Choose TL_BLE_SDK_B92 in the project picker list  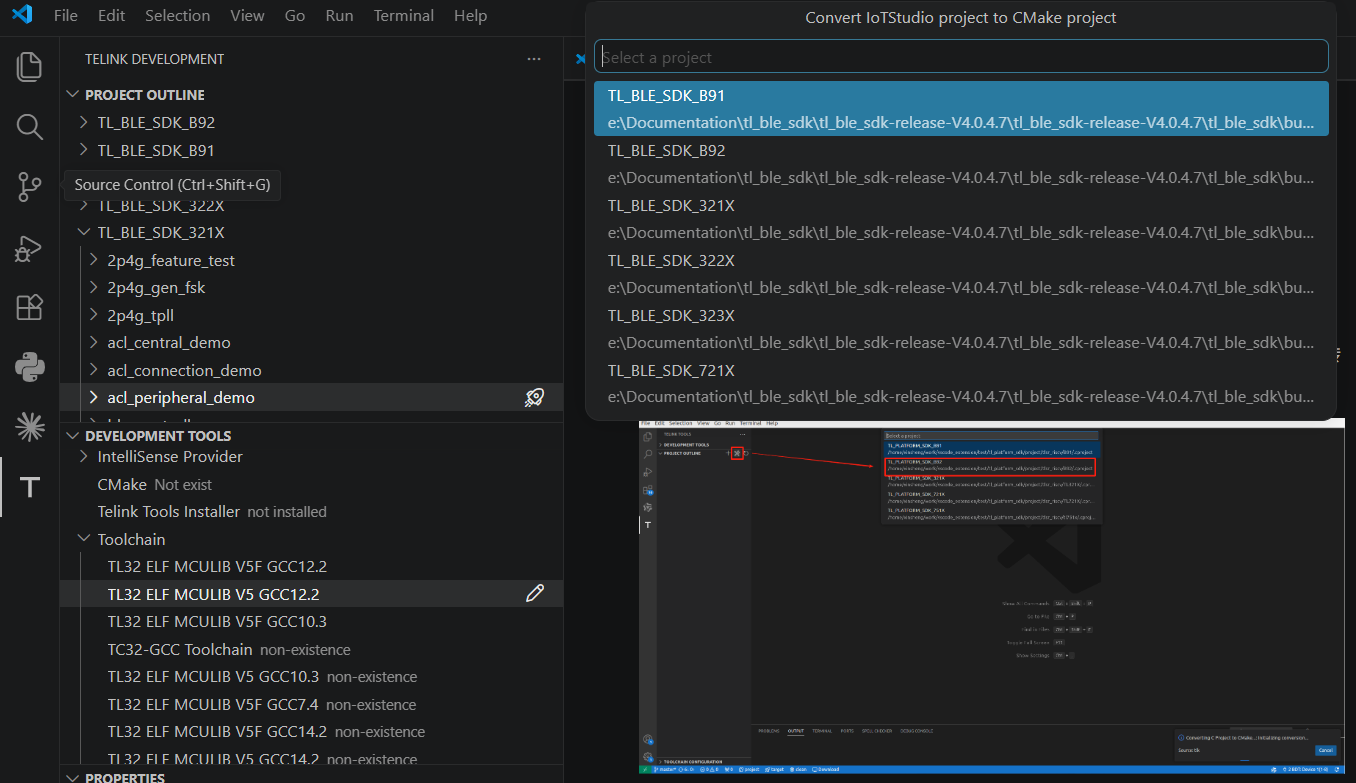(961, 164)
